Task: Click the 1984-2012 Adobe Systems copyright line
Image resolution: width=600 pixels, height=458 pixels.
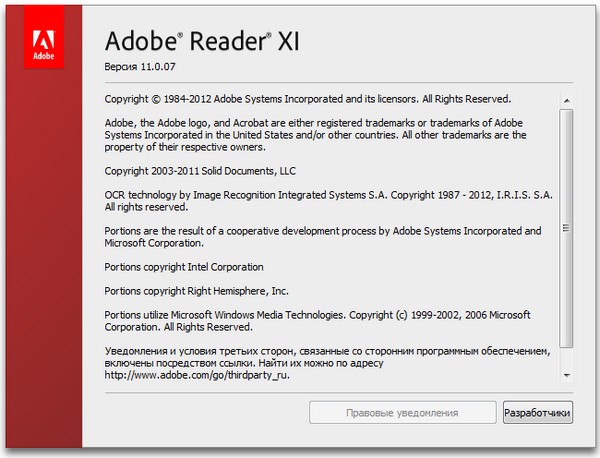Action: pyautogui.click(x=308, y=98)
